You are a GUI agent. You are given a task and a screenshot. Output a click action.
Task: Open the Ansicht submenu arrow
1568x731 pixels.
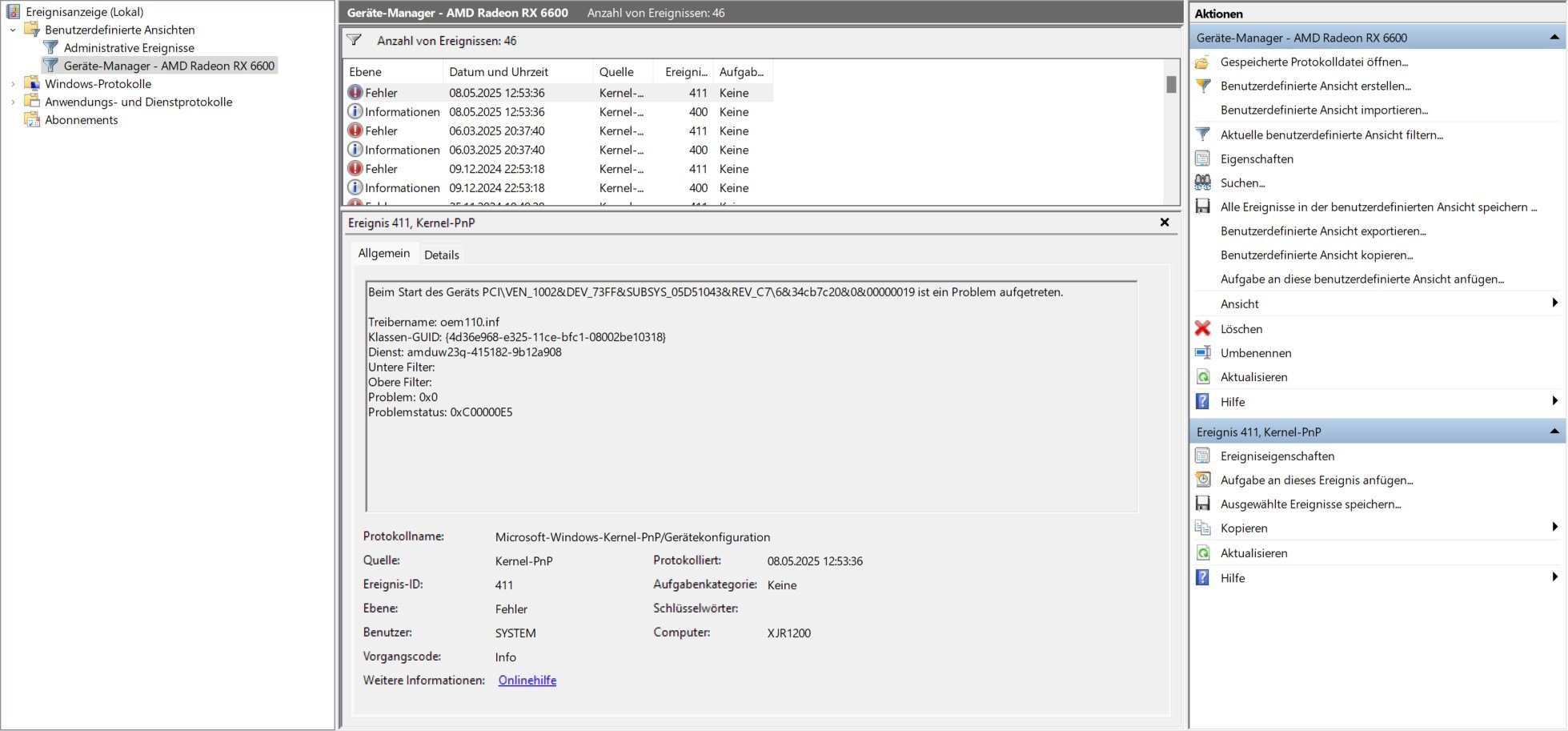[1554, 303]
